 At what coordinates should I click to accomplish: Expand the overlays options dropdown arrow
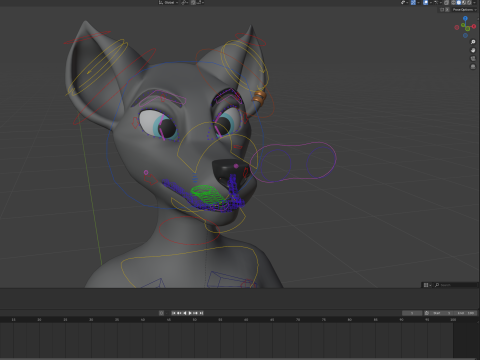coord(431,2)
